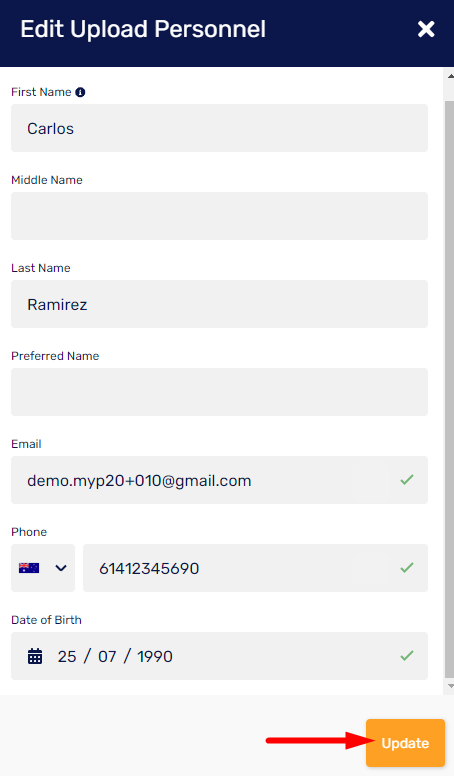Viewport: 454px width, 776px height.
Task: Click the Australian flag icon
Action: [x=29, y=568]
